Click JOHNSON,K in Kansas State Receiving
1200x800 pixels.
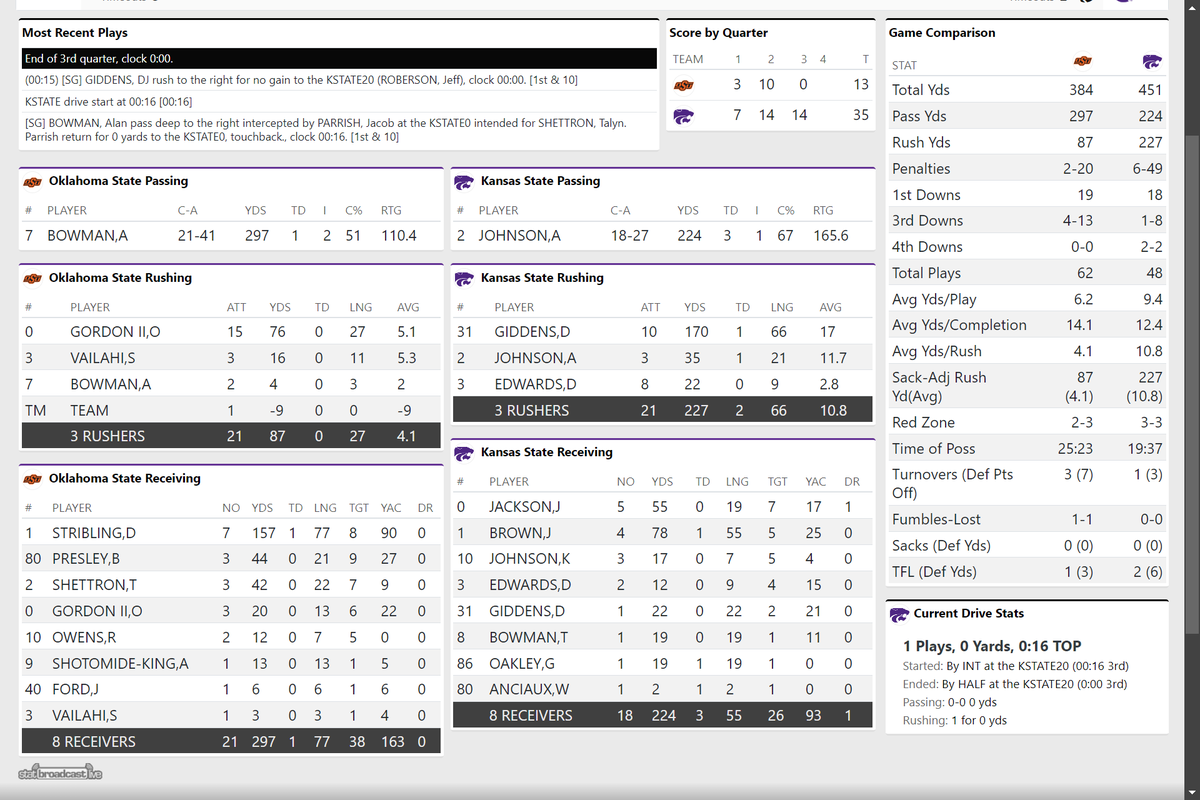[x=530, y=559]
